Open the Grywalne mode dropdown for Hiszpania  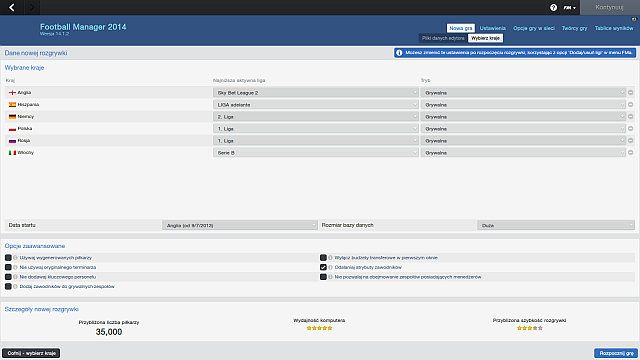click(x=523, y=104)
